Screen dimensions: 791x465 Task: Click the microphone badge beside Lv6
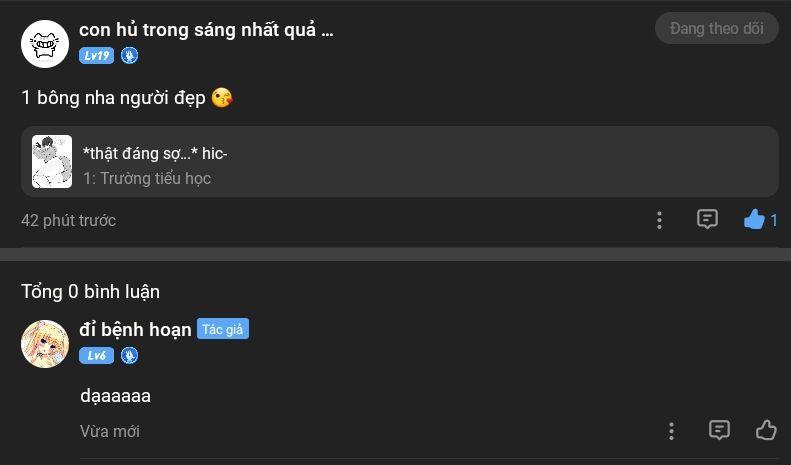[130, 356]
